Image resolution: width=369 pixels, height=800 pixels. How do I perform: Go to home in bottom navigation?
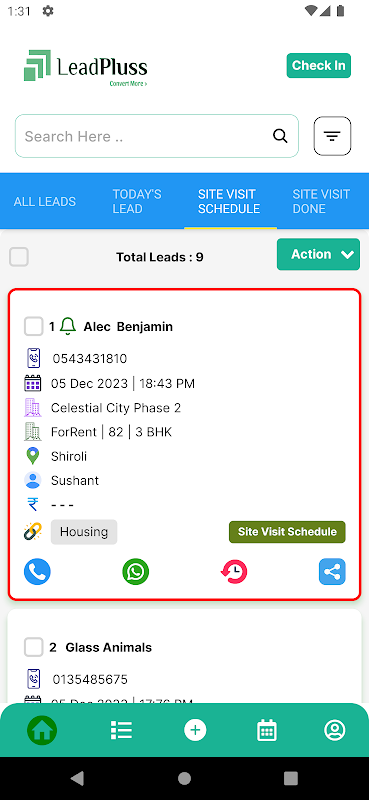(42, 731)
